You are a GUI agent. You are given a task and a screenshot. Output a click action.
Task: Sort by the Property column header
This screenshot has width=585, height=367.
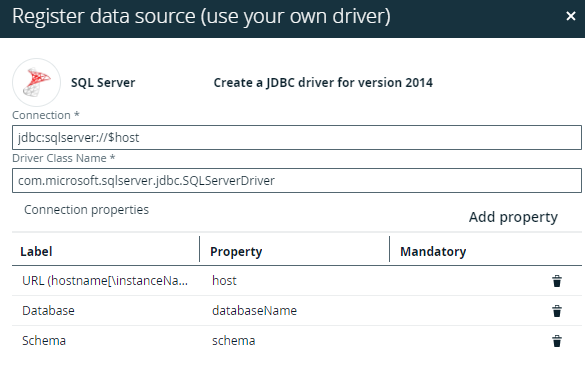(236, 251)
